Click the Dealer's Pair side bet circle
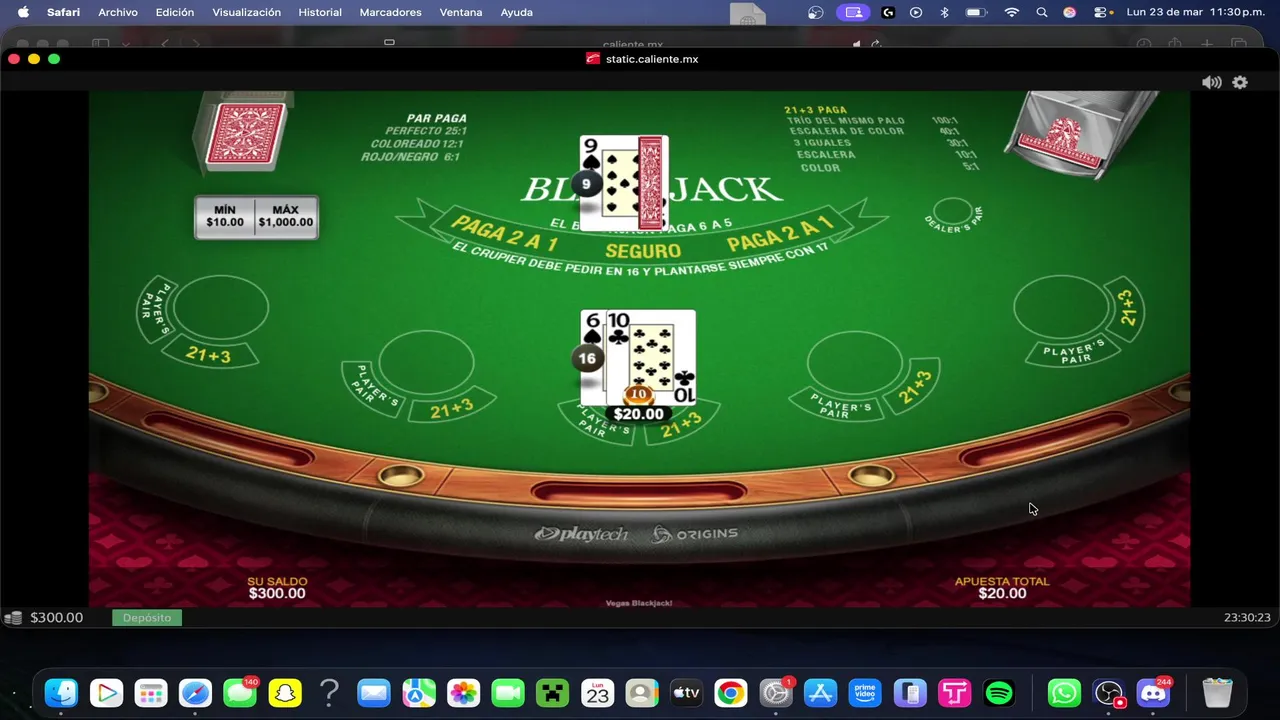1280x720 pixels. 953,211
